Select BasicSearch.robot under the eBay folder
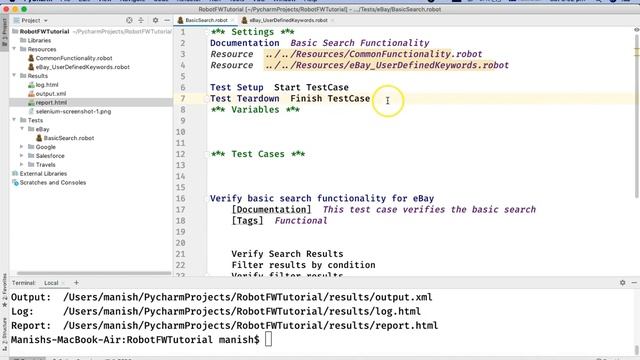The width and height of the screenshot is (640, 360). (x=69, y=138)
